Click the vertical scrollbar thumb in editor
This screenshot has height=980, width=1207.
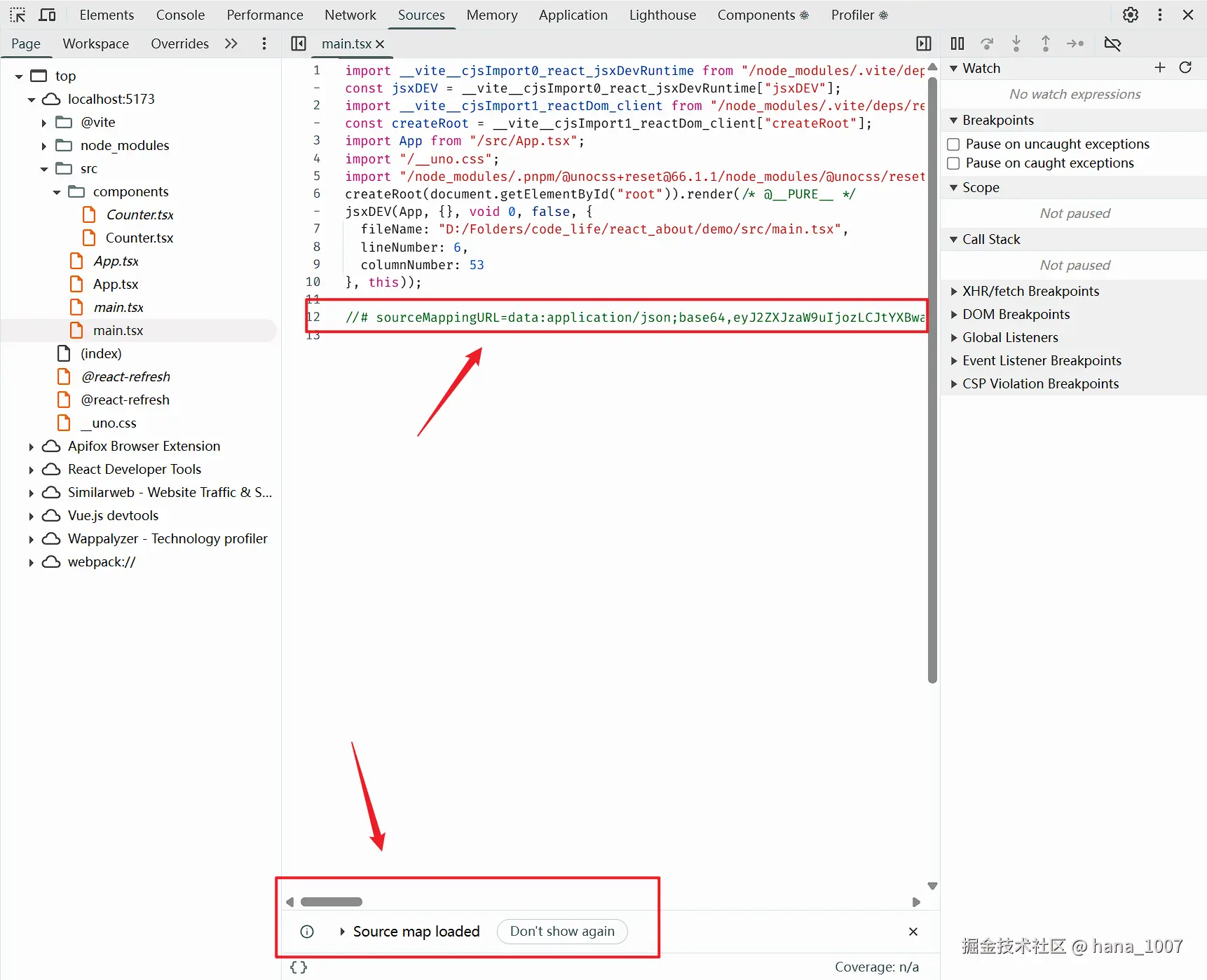click(x=932, y=379)
